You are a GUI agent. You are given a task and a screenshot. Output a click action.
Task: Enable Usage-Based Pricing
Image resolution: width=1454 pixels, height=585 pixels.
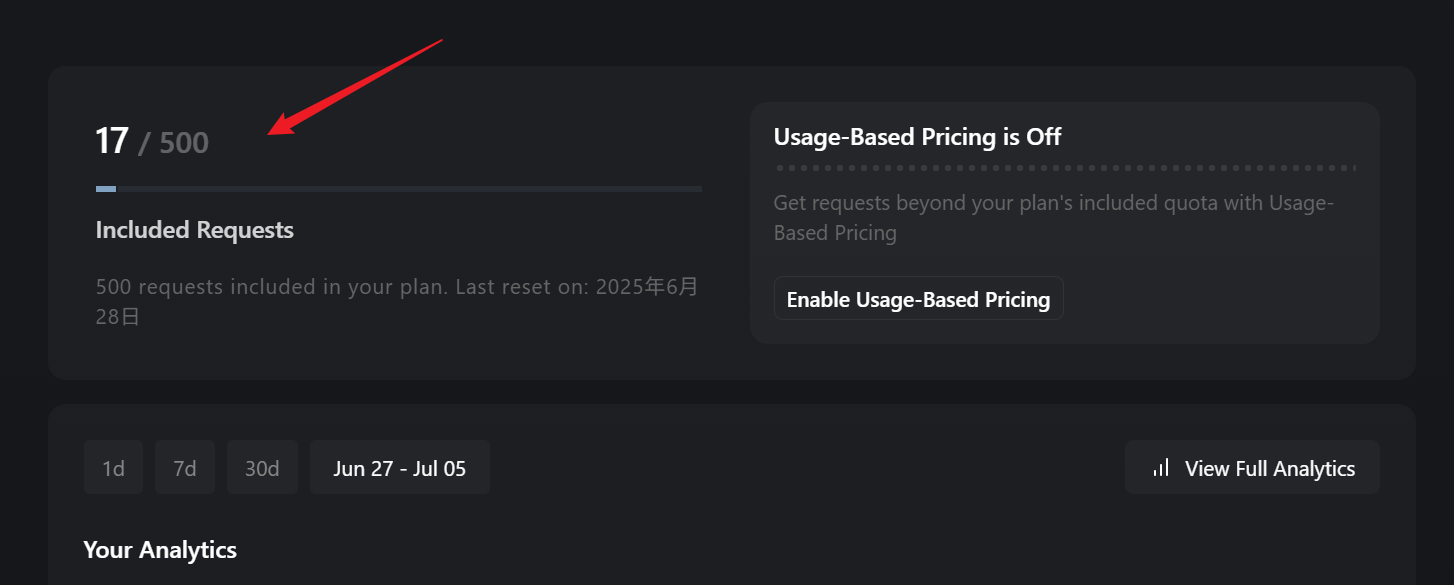pyautogui.click(x=918, y=299)
